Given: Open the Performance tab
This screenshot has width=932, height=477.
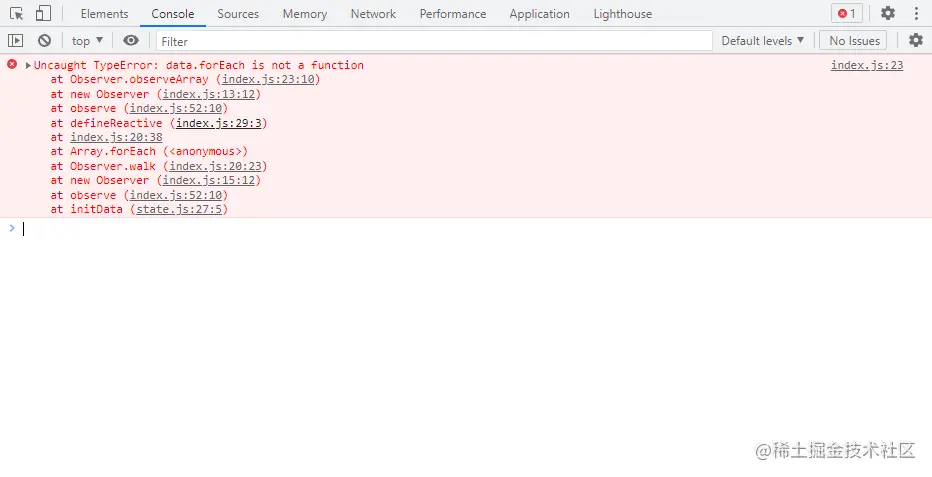Looking at the screenshot, I should [452, 14].
